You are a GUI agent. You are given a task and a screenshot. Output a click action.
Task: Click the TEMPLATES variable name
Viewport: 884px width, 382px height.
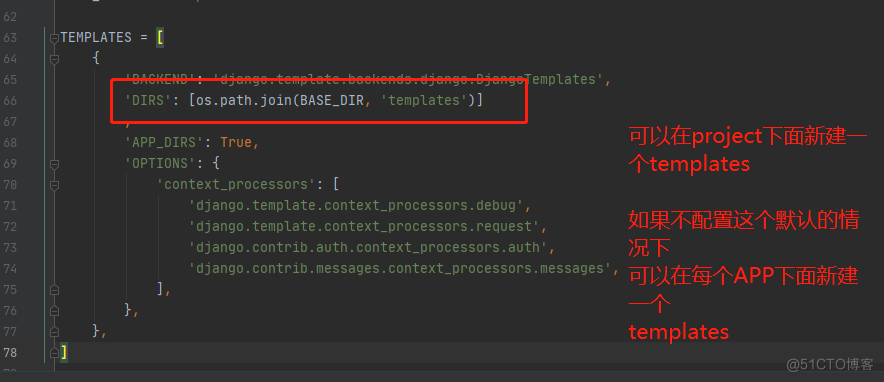(x=96, y=38)
